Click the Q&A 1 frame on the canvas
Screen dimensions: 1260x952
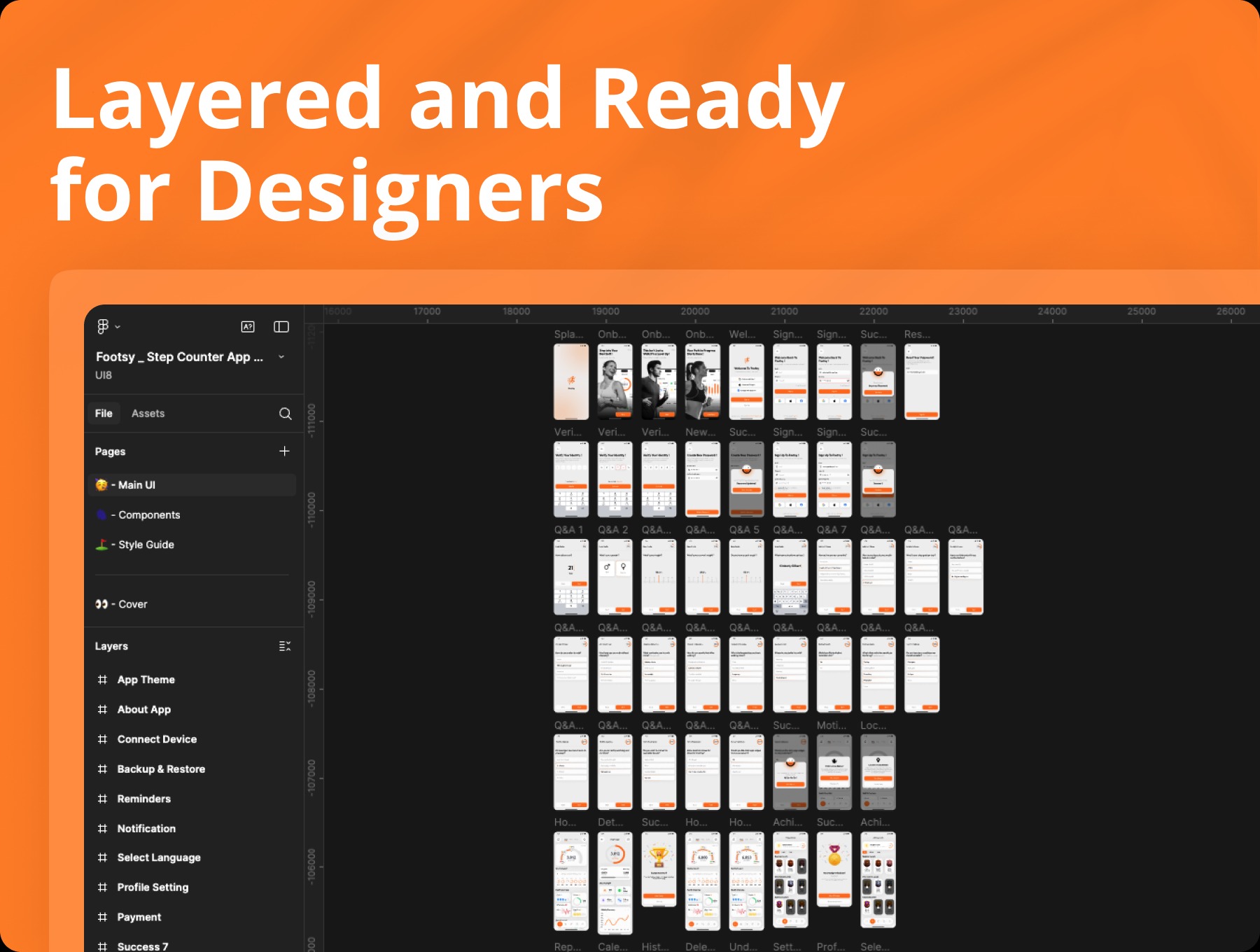tap(571, 576)
